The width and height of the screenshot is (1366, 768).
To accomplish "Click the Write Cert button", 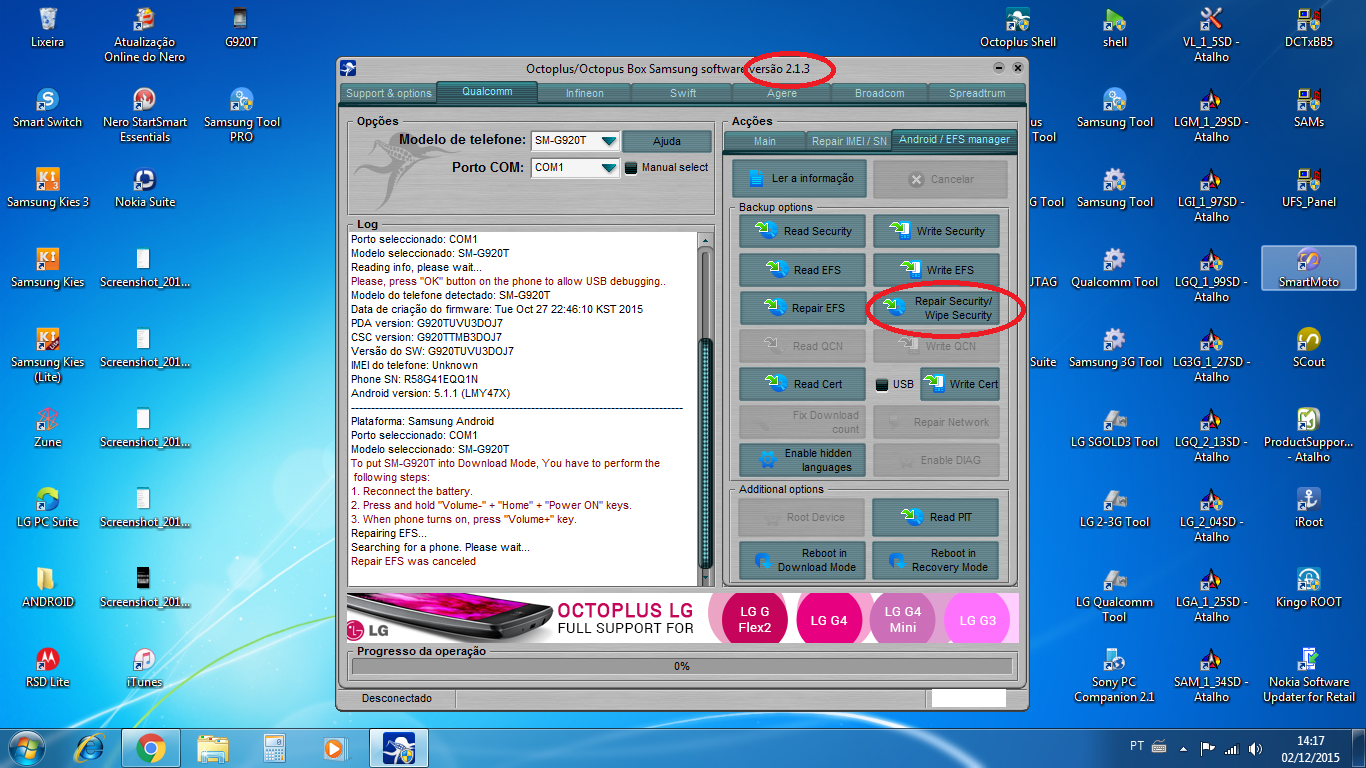I will pyautogui.click(x=960, y=384).
